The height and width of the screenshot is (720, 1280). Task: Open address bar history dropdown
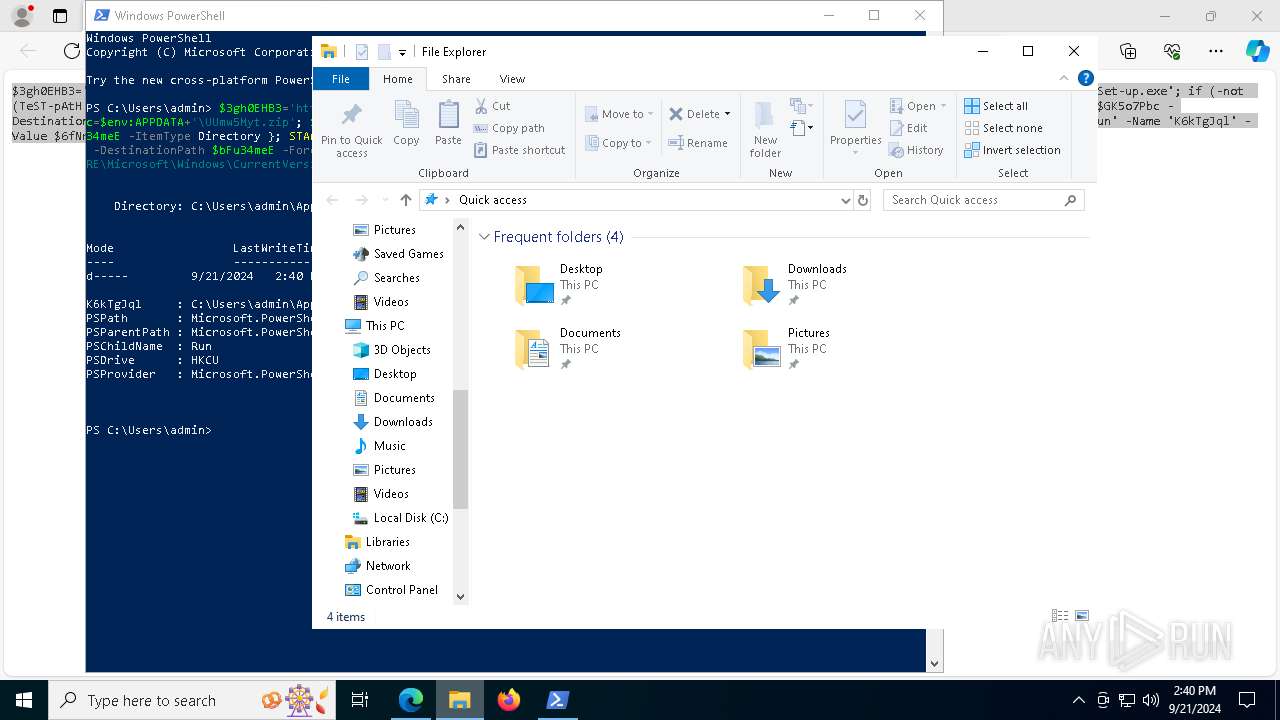845,200
